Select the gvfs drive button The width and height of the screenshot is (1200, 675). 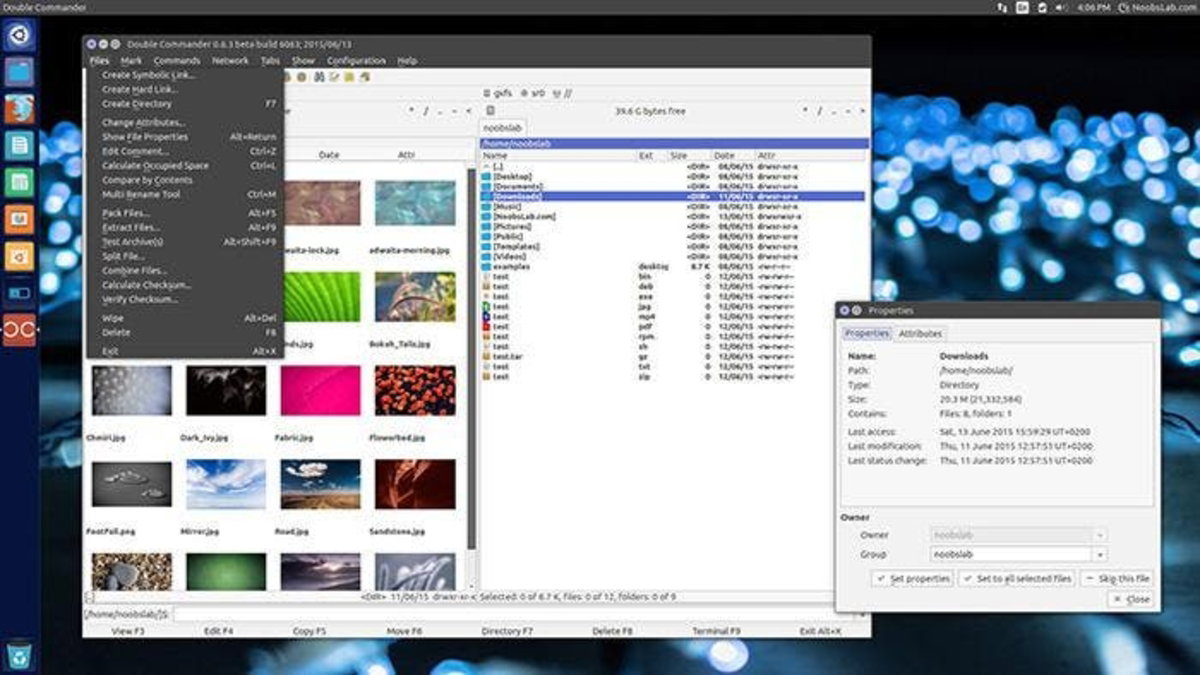click(x=496, y=93)
